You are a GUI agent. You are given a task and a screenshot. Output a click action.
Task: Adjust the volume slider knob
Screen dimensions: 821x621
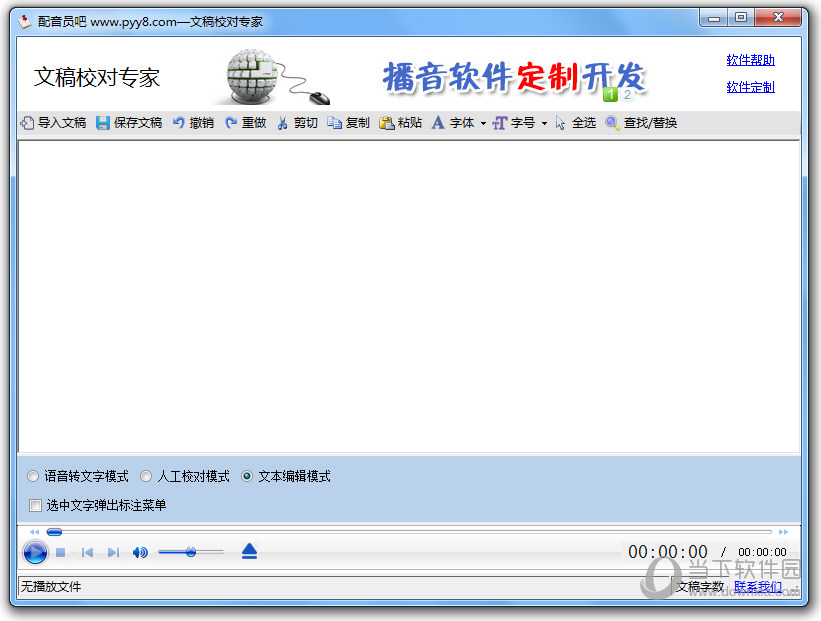(x=191, y=552)
